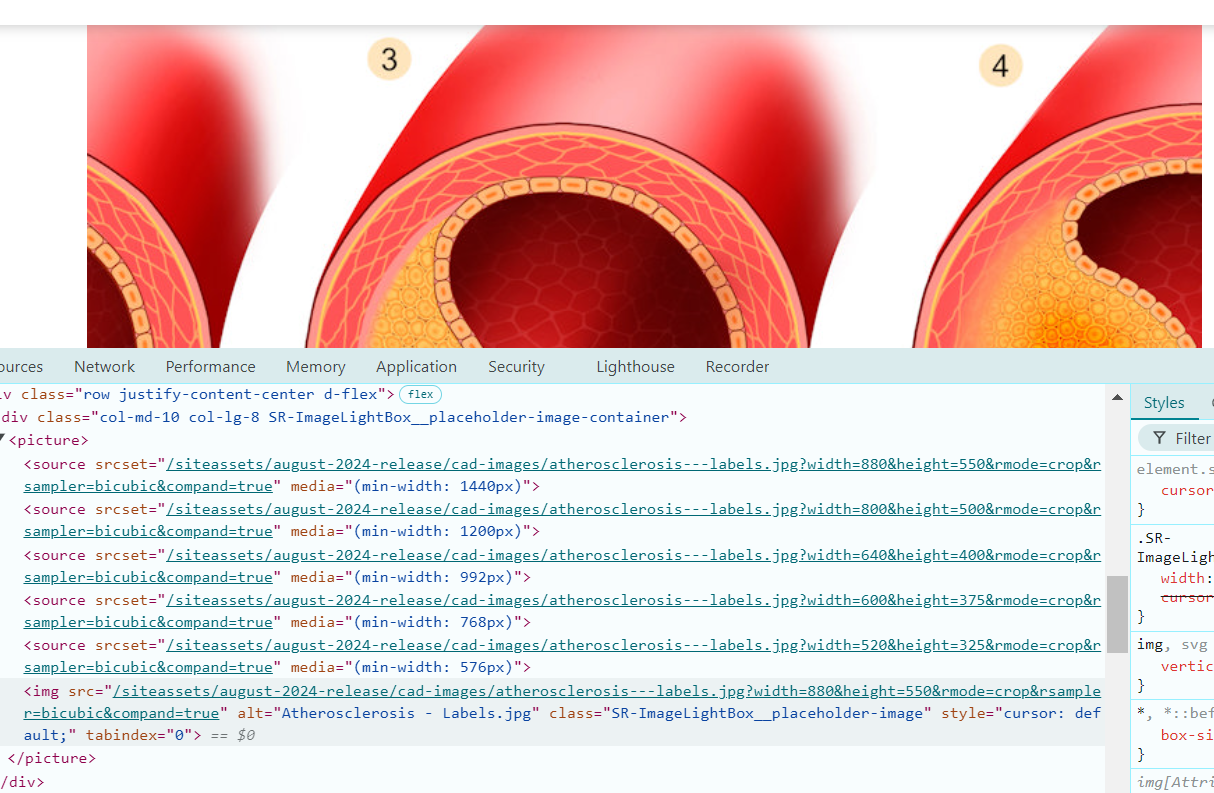
Task: Go to the Security tab
Action: 516,367
